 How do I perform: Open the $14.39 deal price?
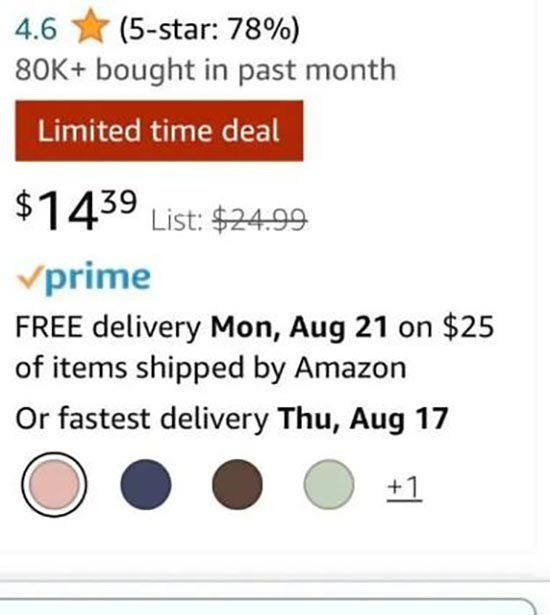pyautogui.click(x=76, y=209)
